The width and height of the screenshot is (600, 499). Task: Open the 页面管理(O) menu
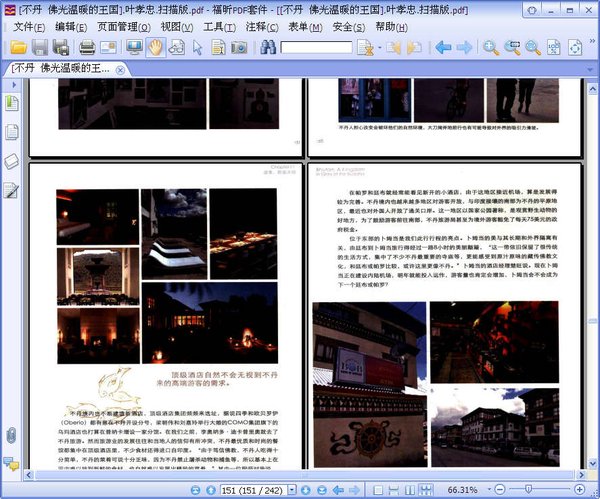click(123, 27)
